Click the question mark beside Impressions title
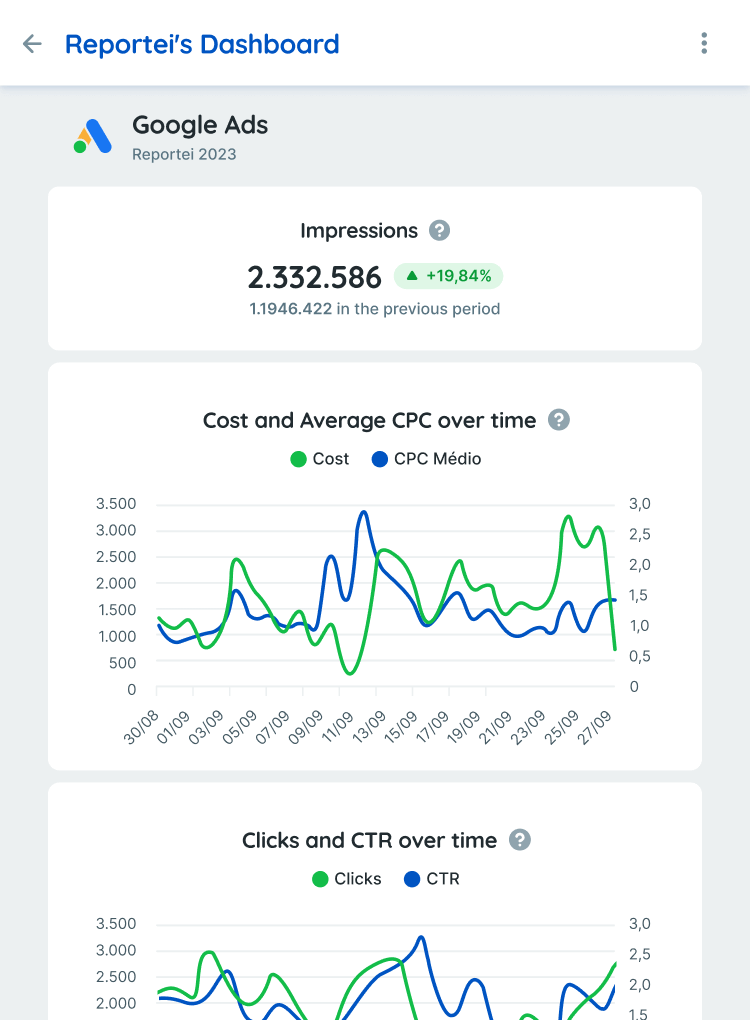750x1020 pixels. click(x=441, y=231)
